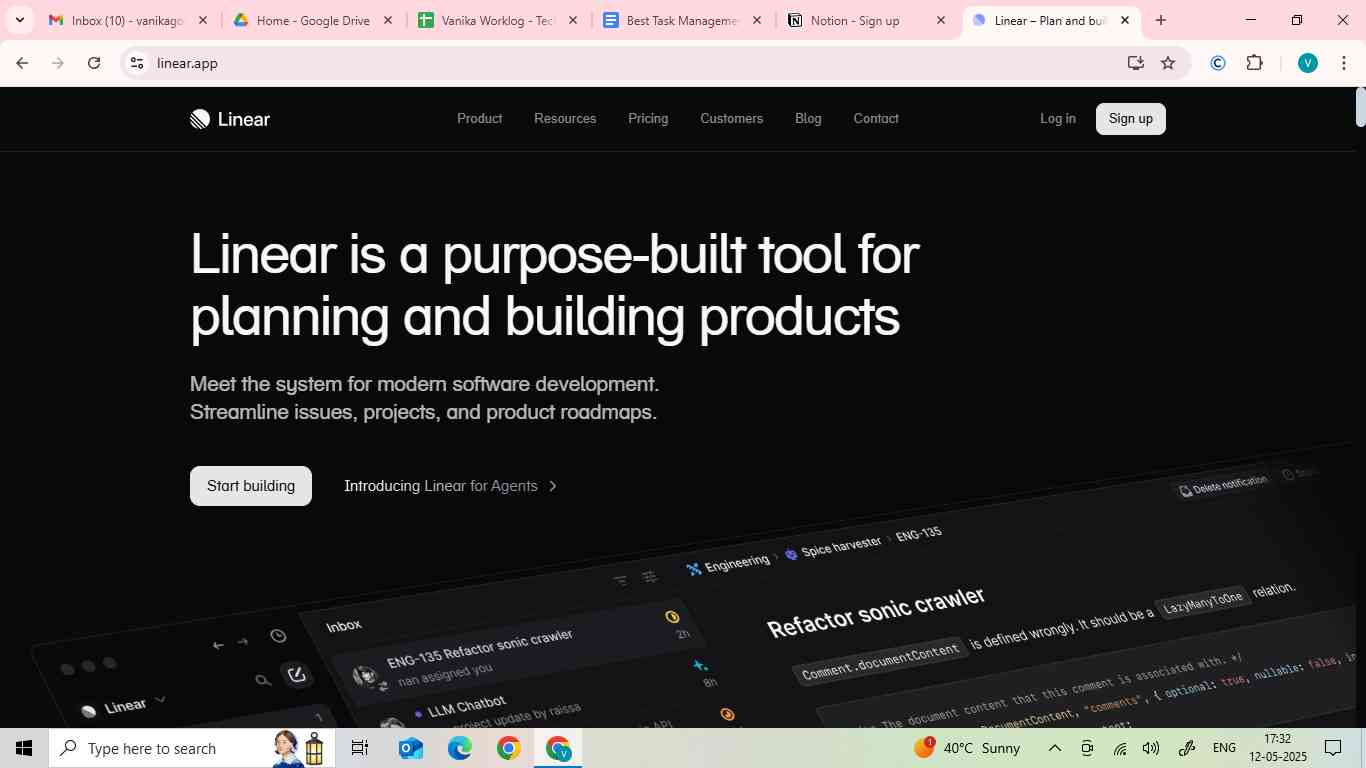View site information icon beside URL
This screenshot has width=1366, height=768.
click(x=137, y=63)
